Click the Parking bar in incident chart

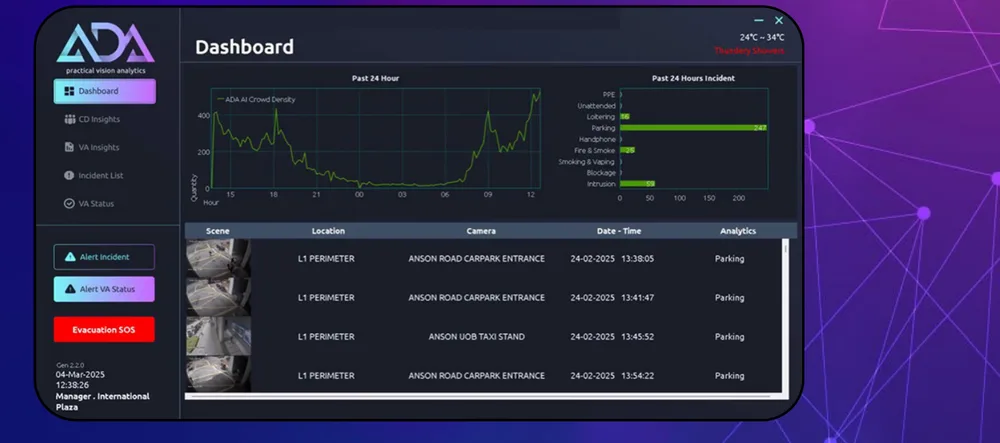(x=693, y=128)
